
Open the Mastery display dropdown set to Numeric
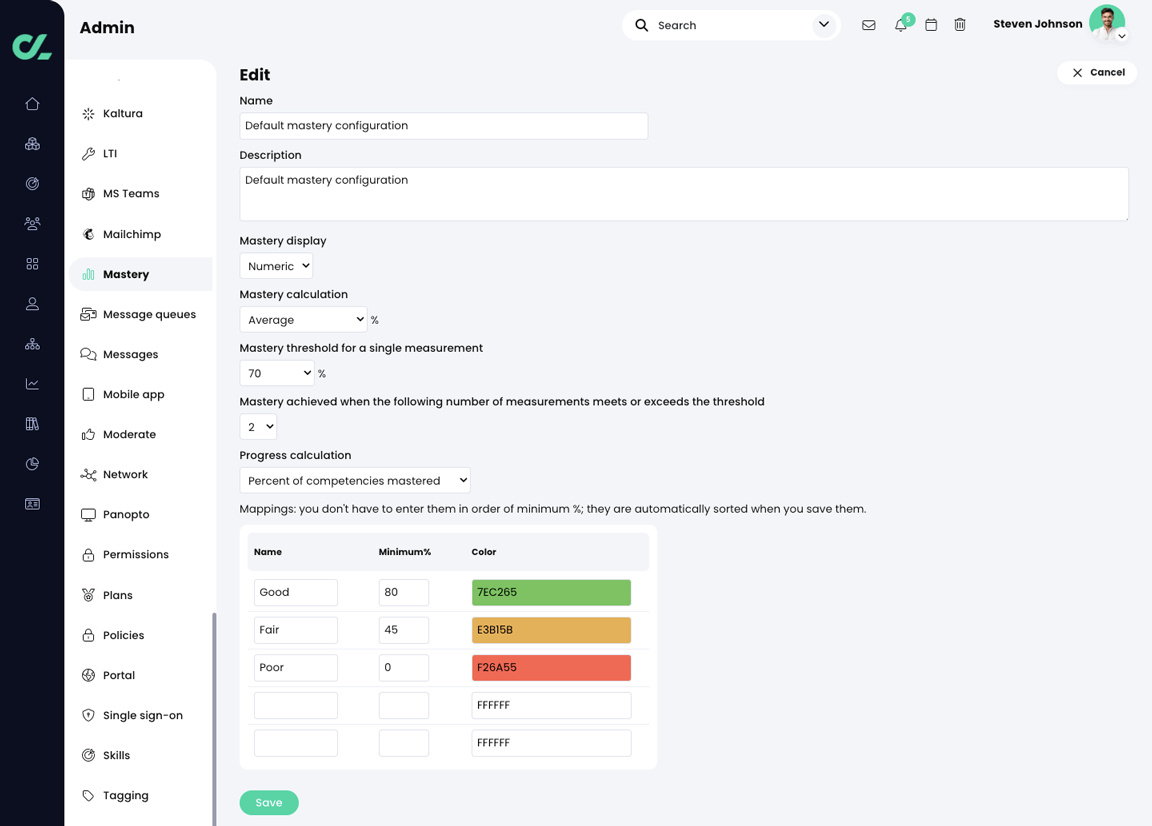(x=276, y=266)
